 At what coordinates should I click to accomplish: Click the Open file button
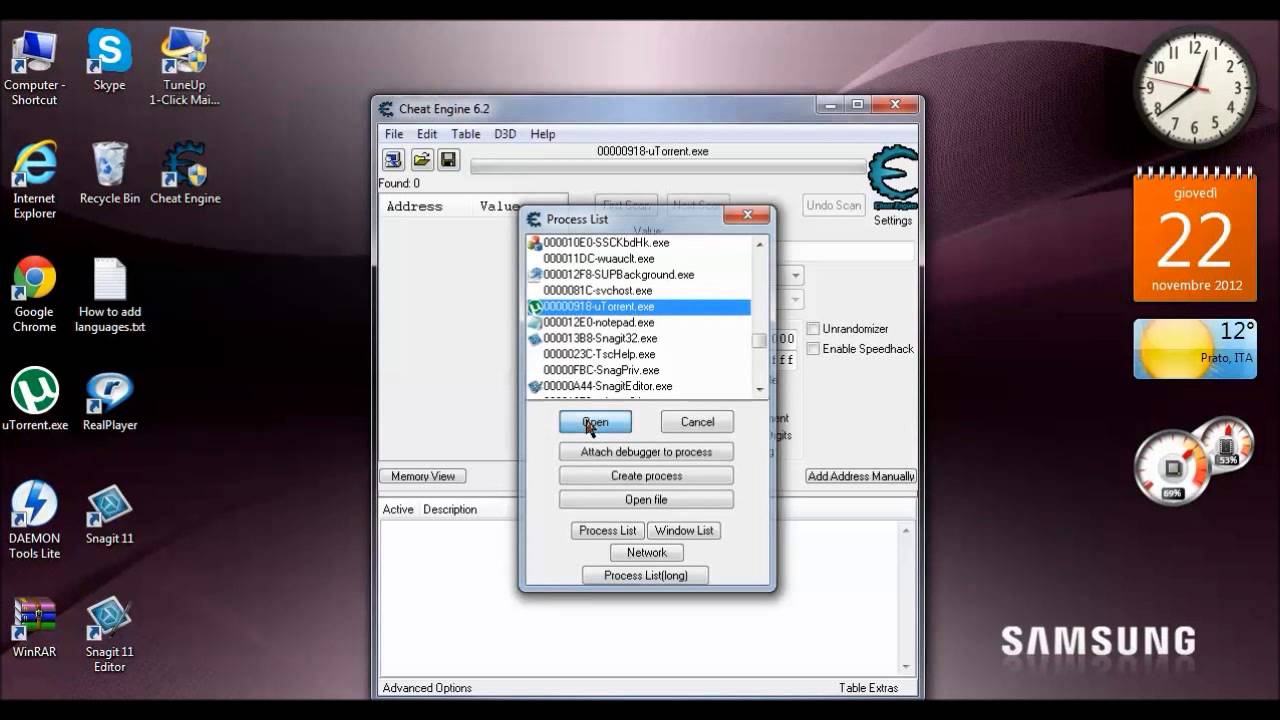click(646, 500)
